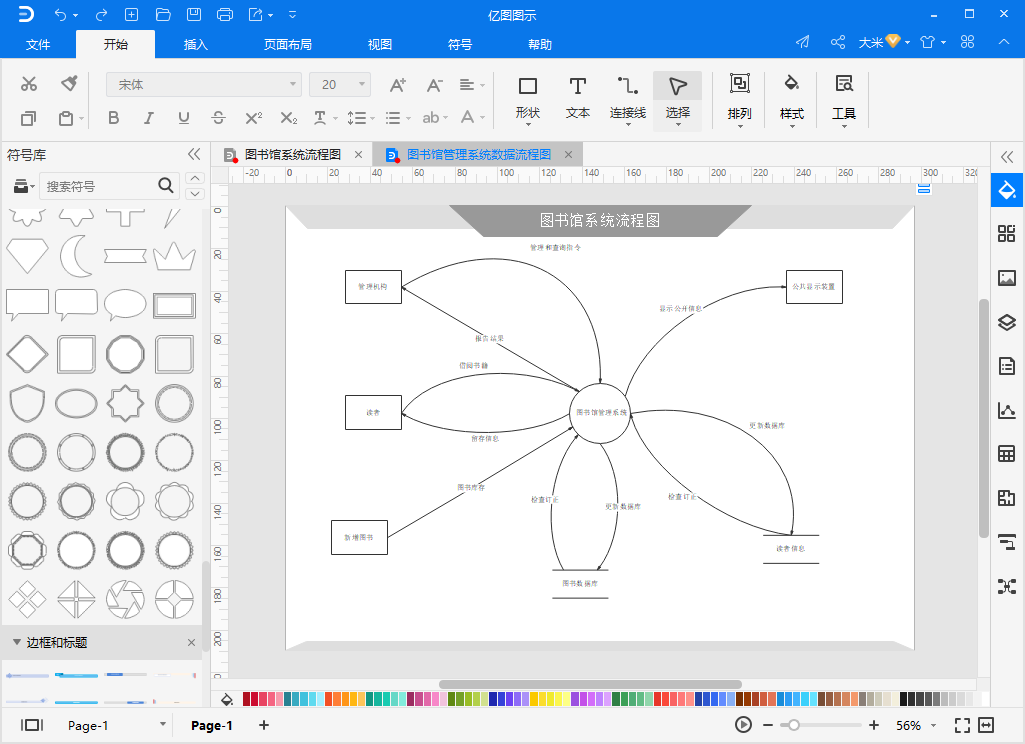Select the Text (文本) tool
The width and height of the screenshot is (1025, 744).
[x=577, y=98]
